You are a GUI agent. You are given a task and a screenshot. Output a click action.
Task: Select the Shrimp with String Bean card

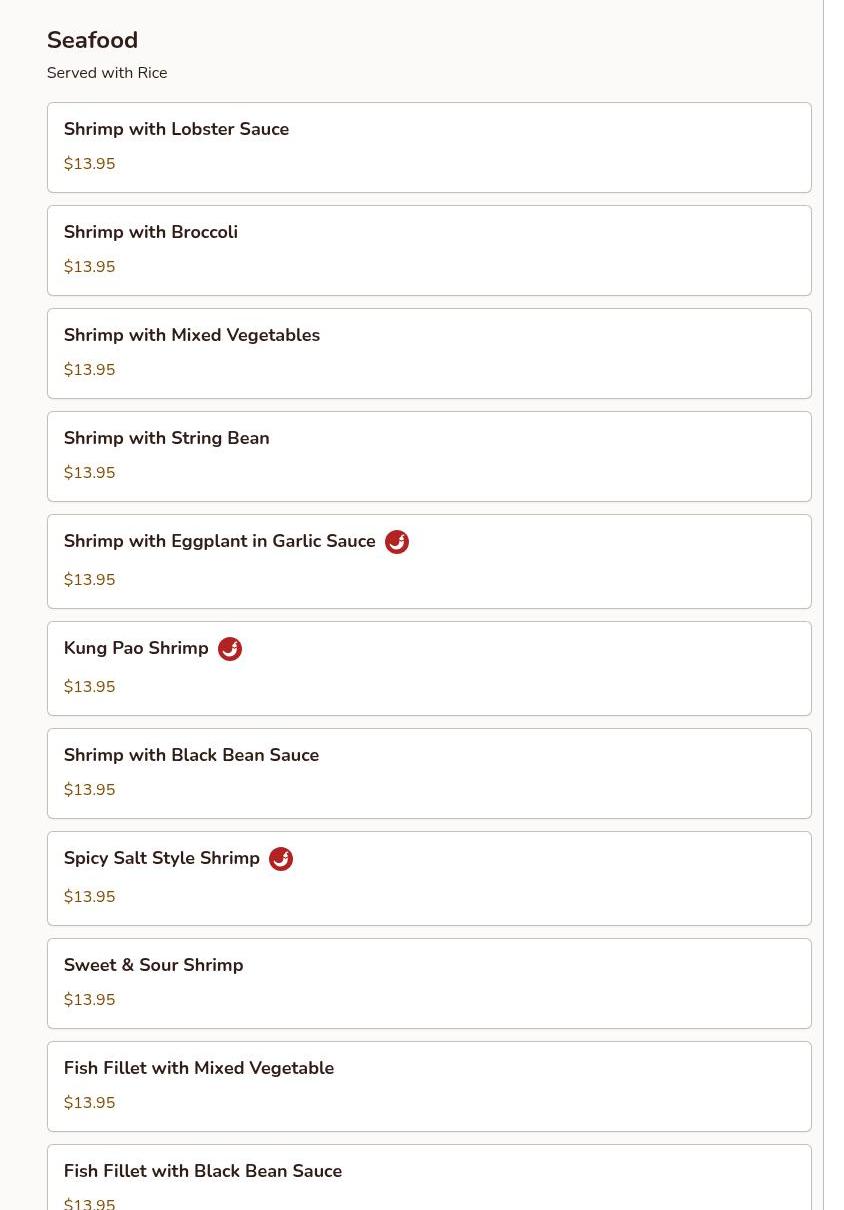tap(429, 456)
